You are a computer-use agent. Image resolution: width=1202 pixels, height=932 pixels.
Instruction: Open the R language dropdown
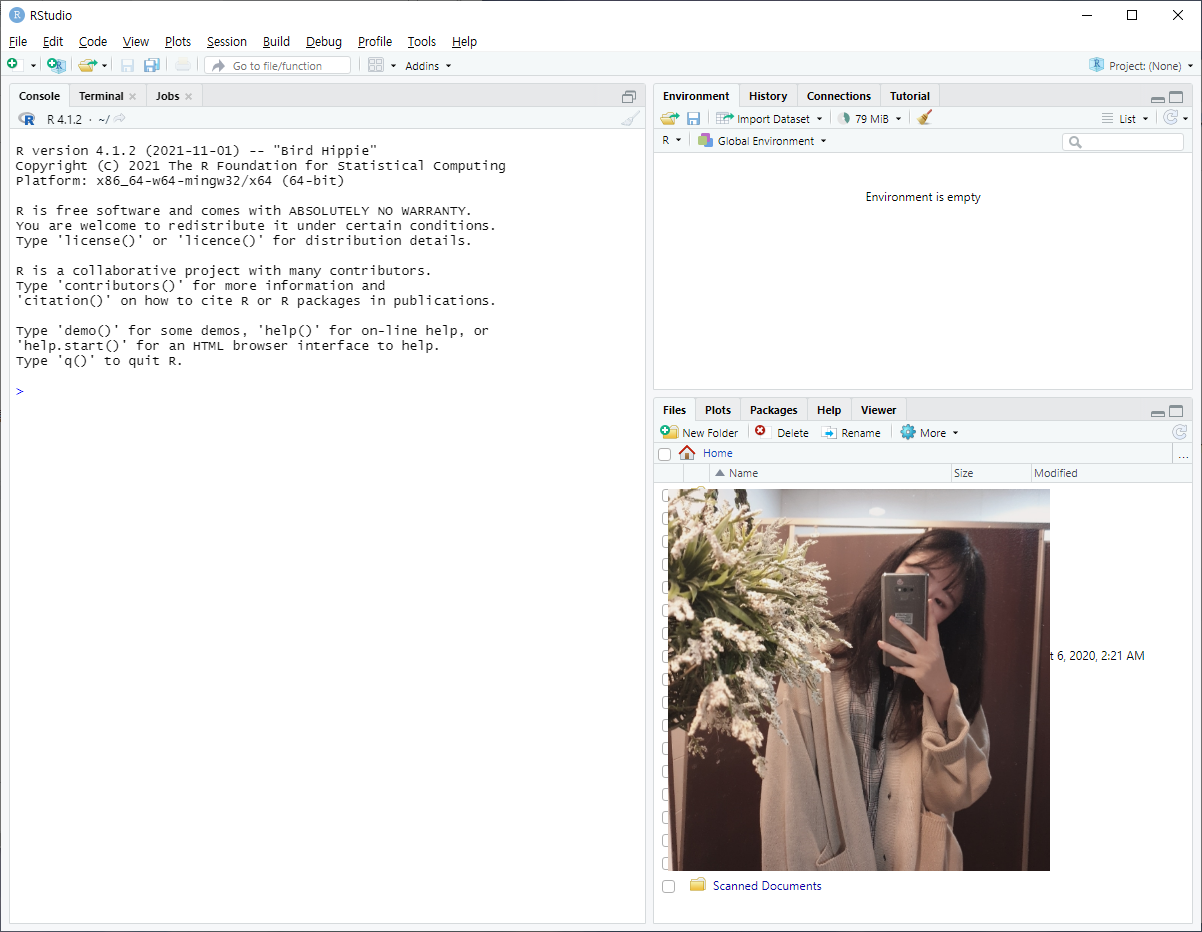click(x=671, y=141)
